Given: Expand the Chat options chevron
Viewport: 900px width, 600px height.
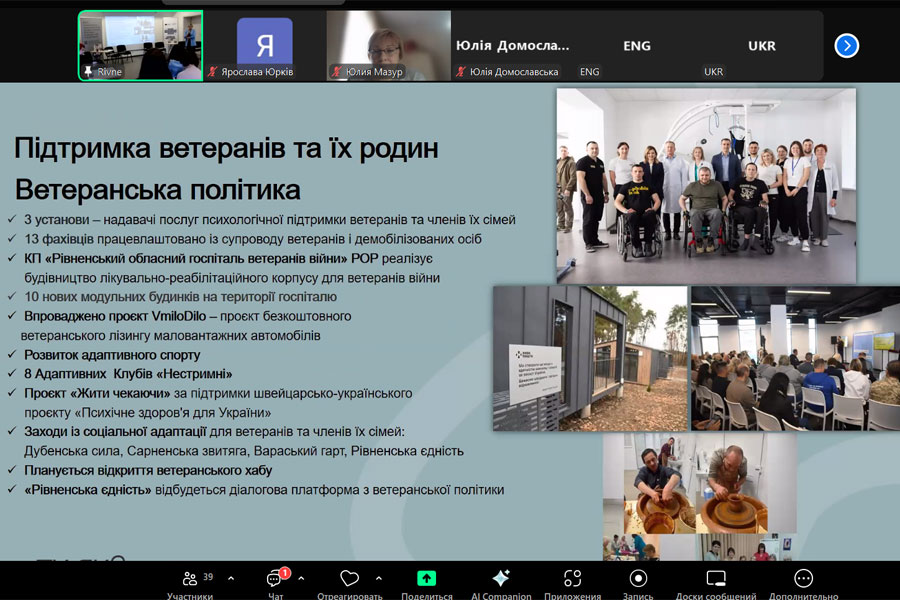Looking at the screenshot, I should click(x=301, y=578).
